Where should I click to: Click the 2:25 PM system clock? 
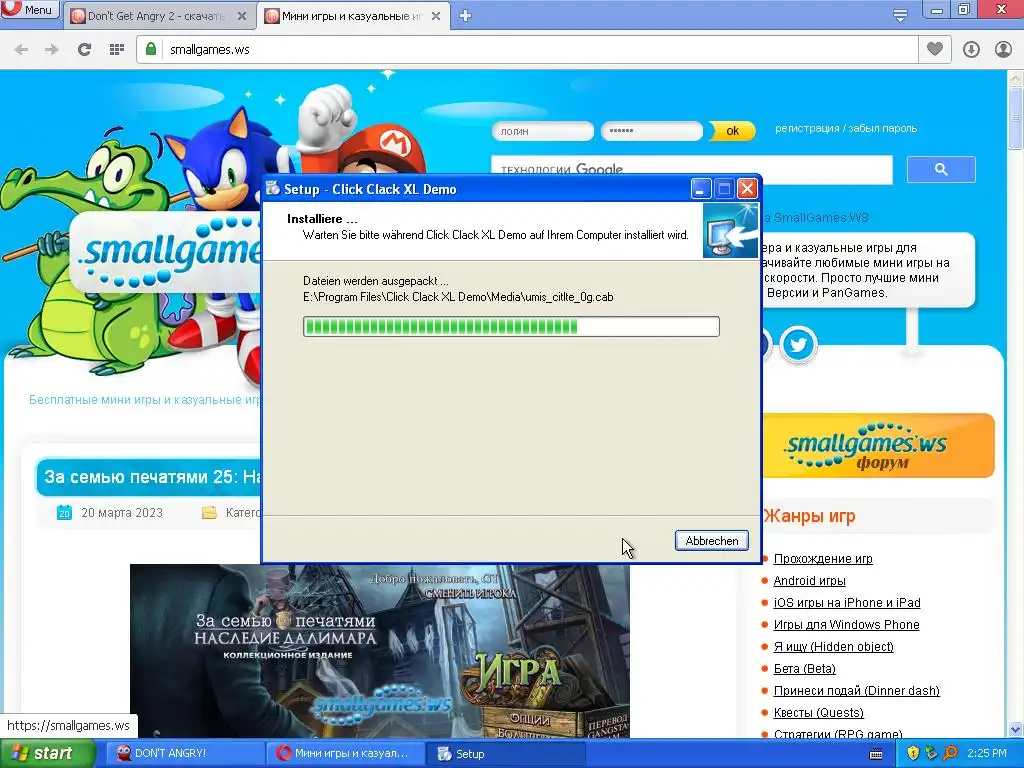pos(987,753)
